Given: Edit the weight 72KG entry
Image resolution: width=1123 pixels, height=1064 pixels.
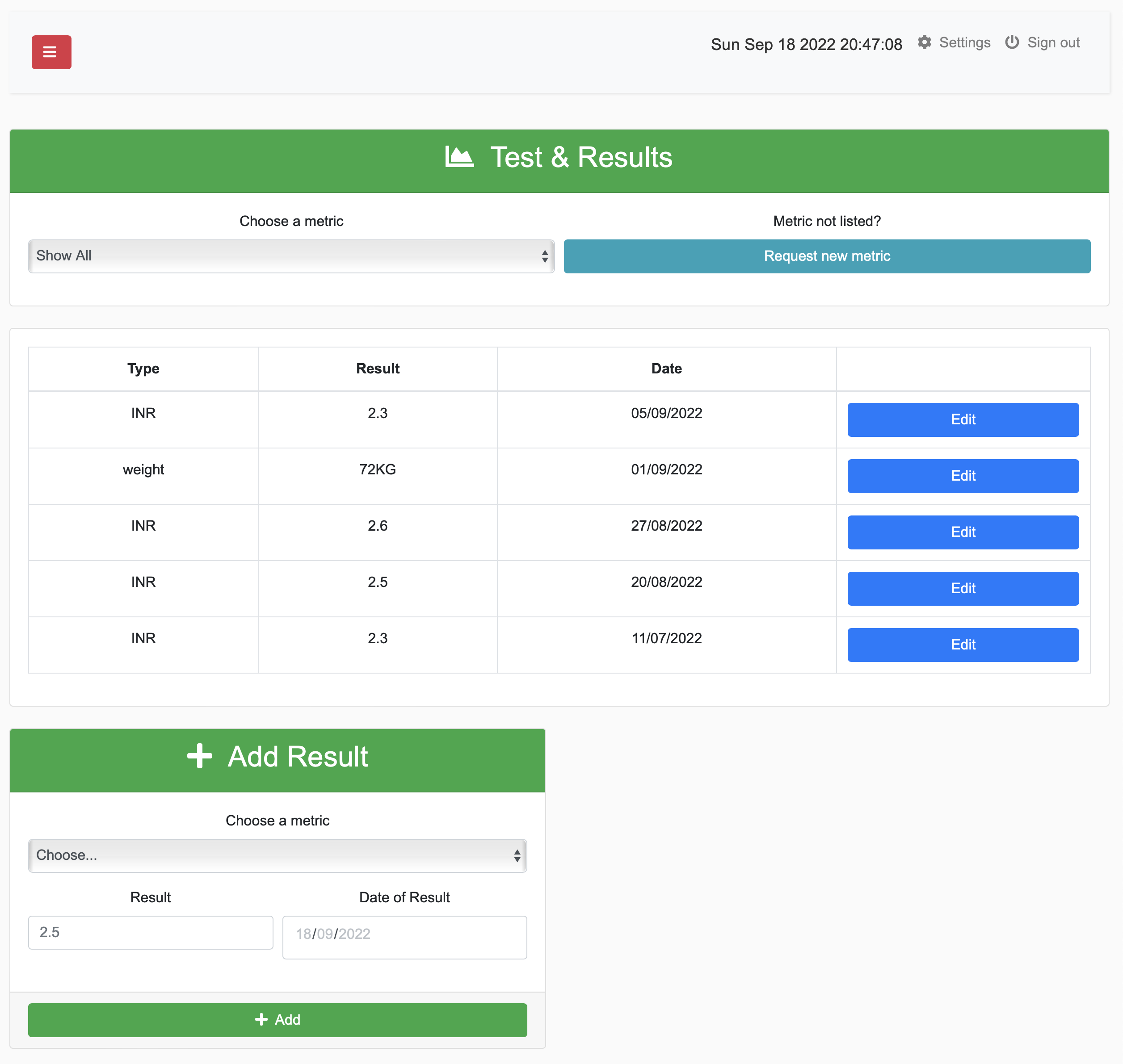Looking at the screenshot, I should pyautogui.click(x=963, y=476).
